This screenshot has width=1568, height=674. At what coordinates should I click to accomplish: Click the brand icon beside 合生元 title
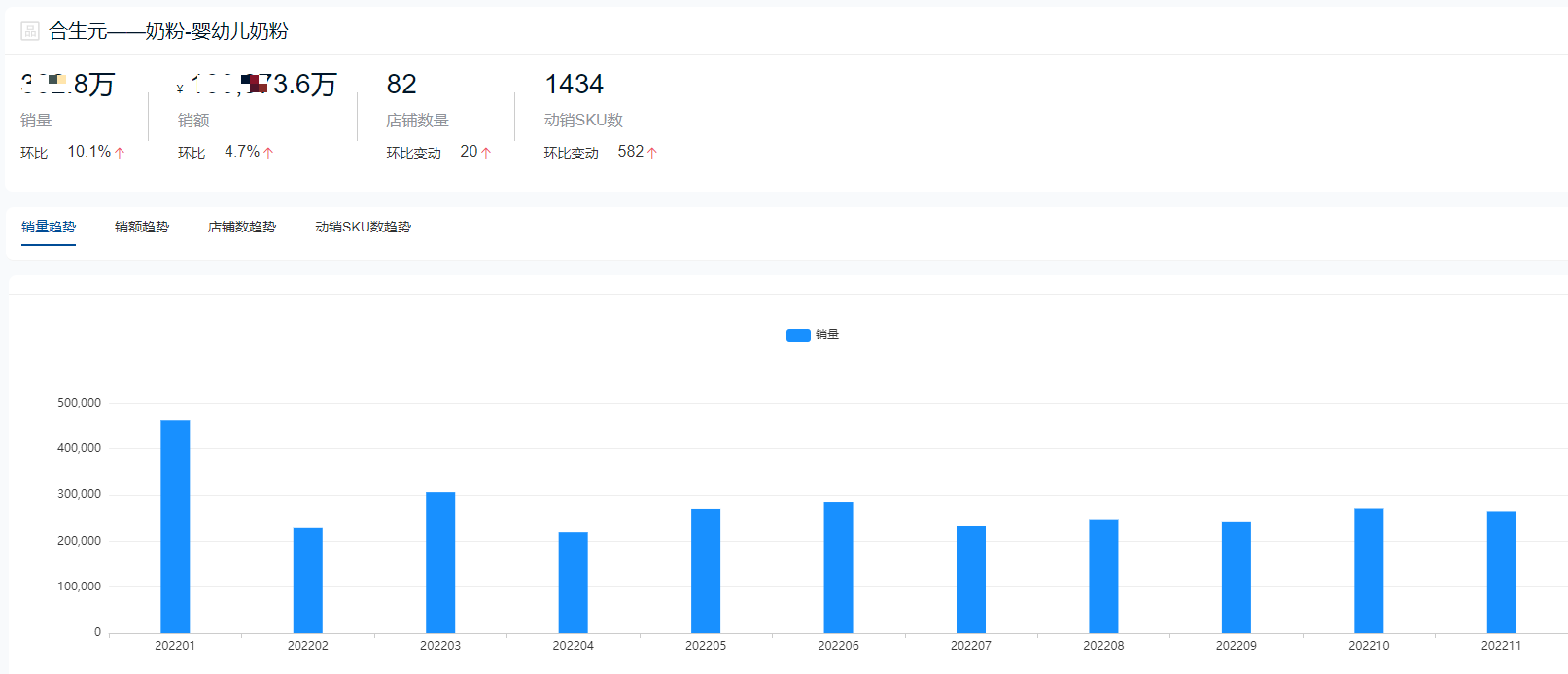[30, 31]
